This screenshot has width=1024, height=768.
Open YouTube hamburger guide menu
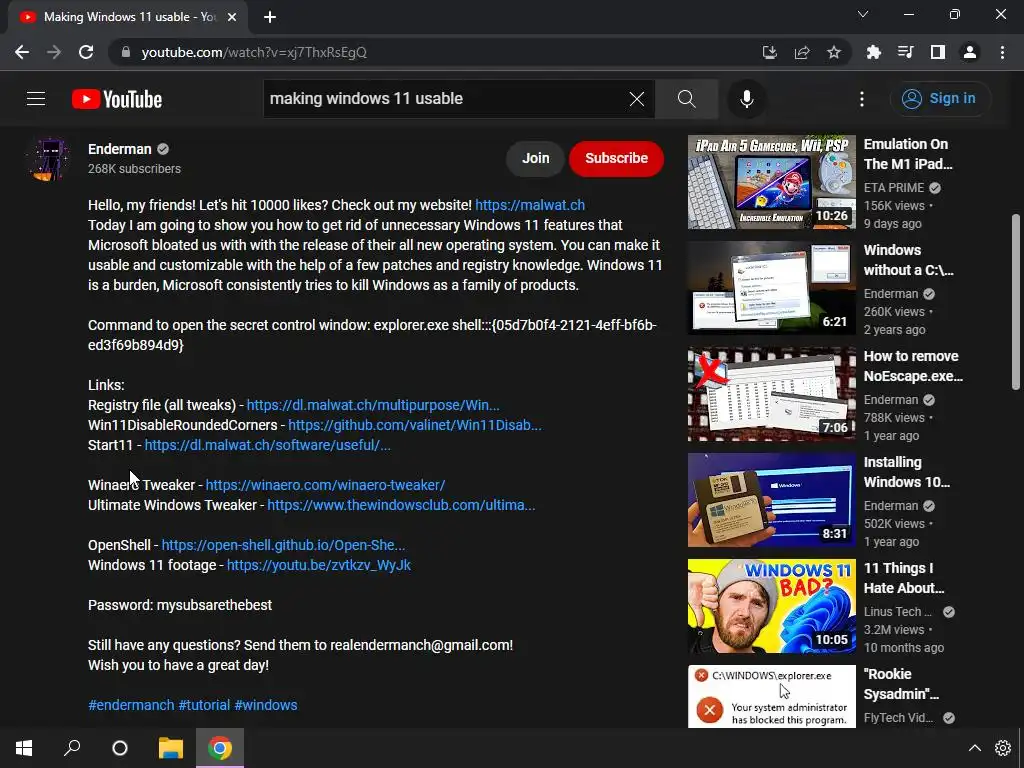click(36, 99)
